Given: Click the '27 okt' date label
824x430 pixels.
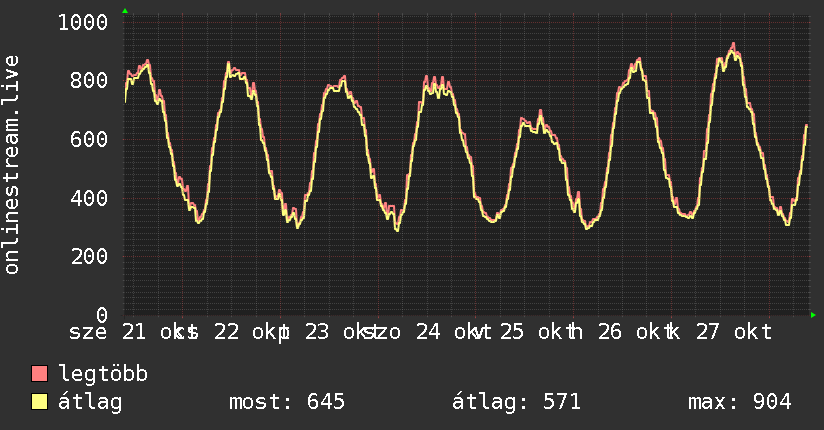Looking at the screenshot, I should pos(734,332).
